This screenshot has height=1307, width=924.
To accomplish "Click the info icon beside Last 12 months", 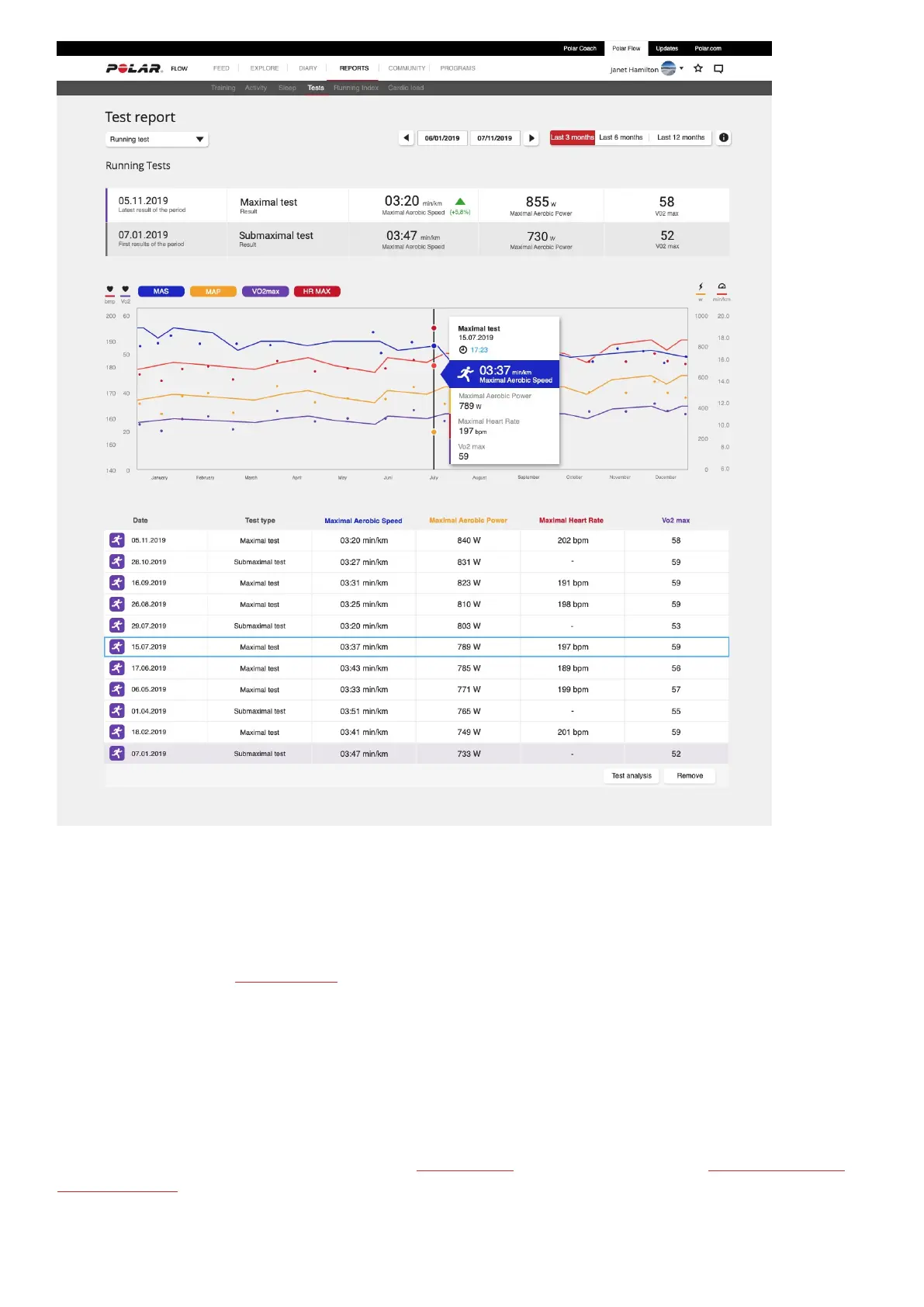I will coord(723,137).
